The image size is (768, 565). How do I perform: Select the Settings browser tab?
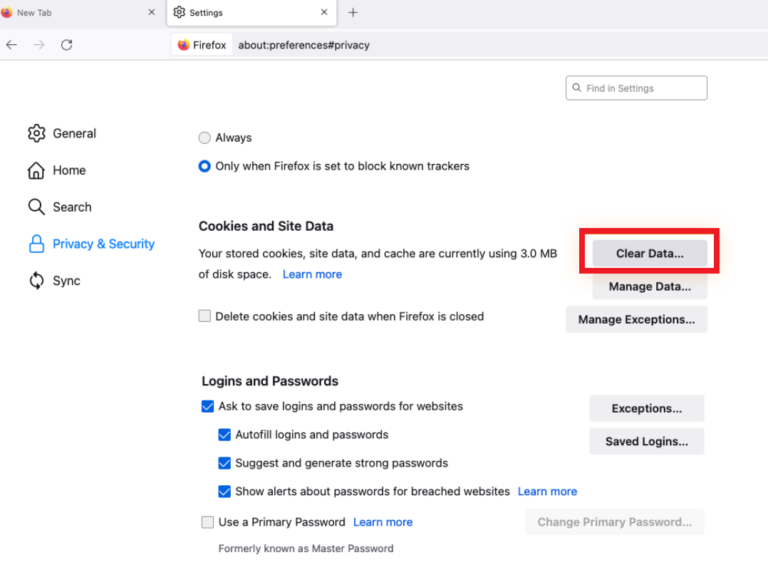(x=240, y=13)
